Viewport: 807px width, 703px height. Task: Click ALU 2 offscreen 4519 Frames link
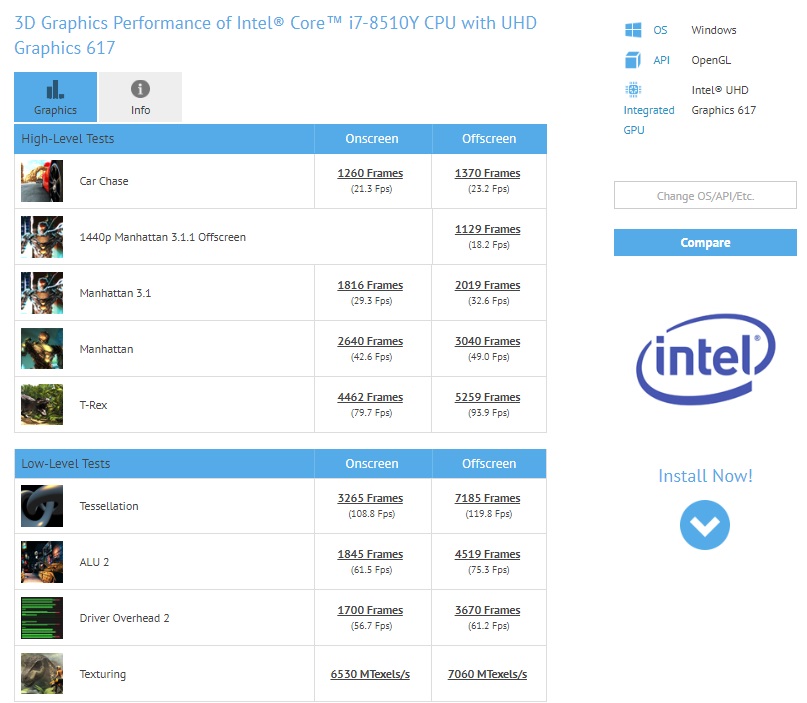tap(487, 554)
